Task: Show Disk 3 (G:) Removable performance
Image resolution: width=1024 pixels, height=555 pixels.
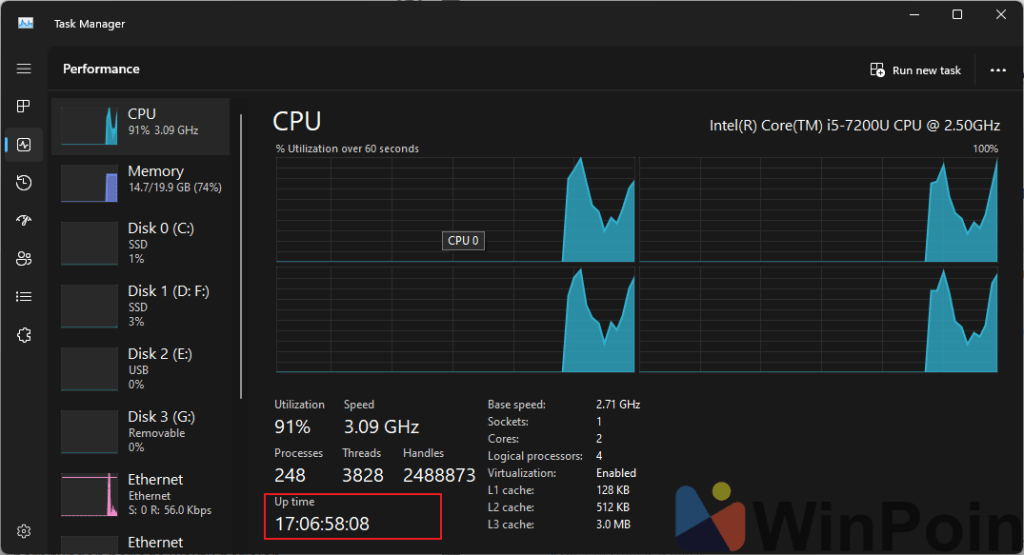Action: click(140, 431)
